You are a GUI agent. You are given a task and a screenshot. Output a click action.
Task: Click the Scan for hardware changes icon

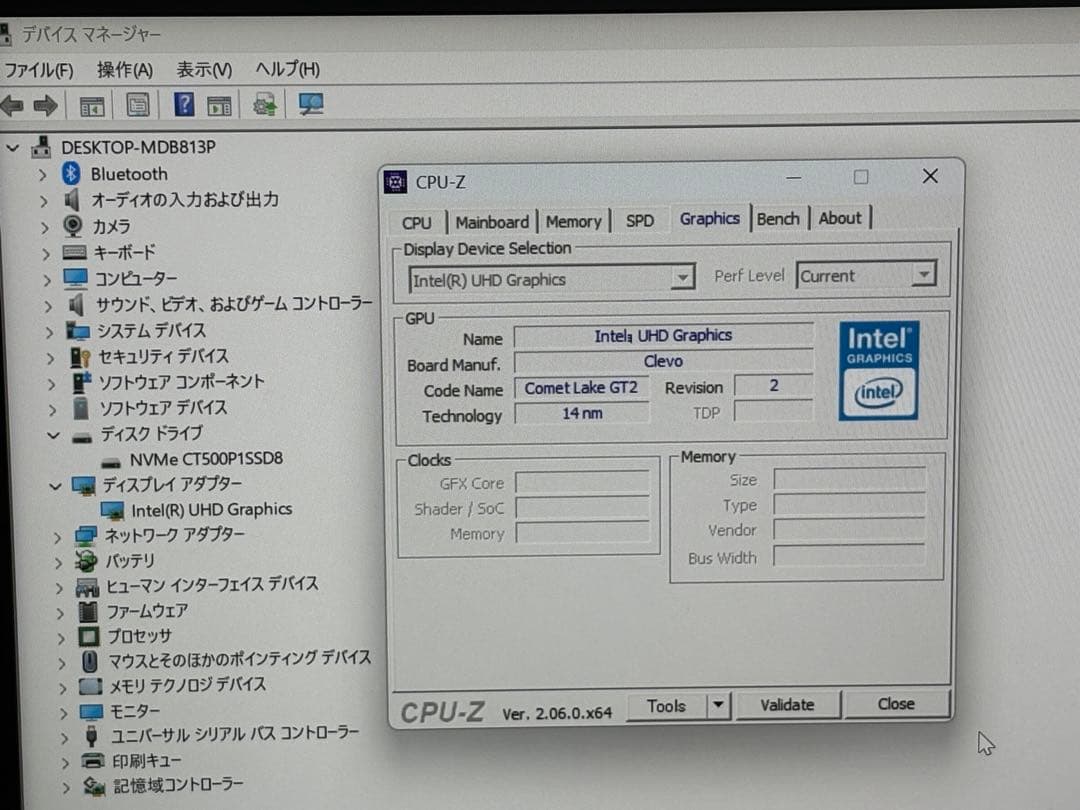[x=311, y=104]
